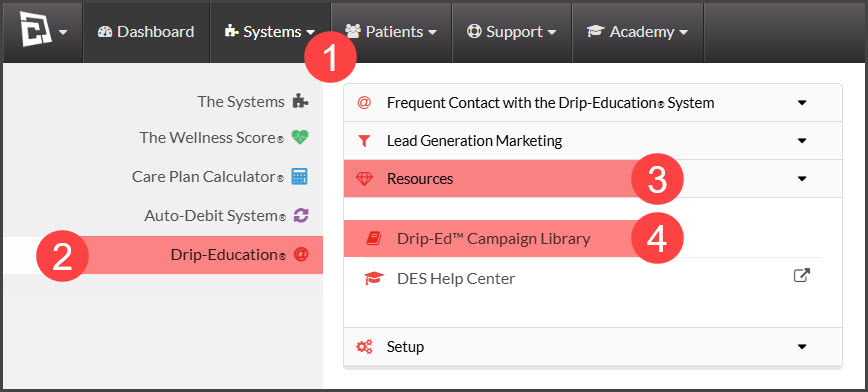The width and height of the screenshot is (868, 392).
Task: Click the caret arrow on Frequent Contact row
Action: pyautogui.click(x=802, y=103)
